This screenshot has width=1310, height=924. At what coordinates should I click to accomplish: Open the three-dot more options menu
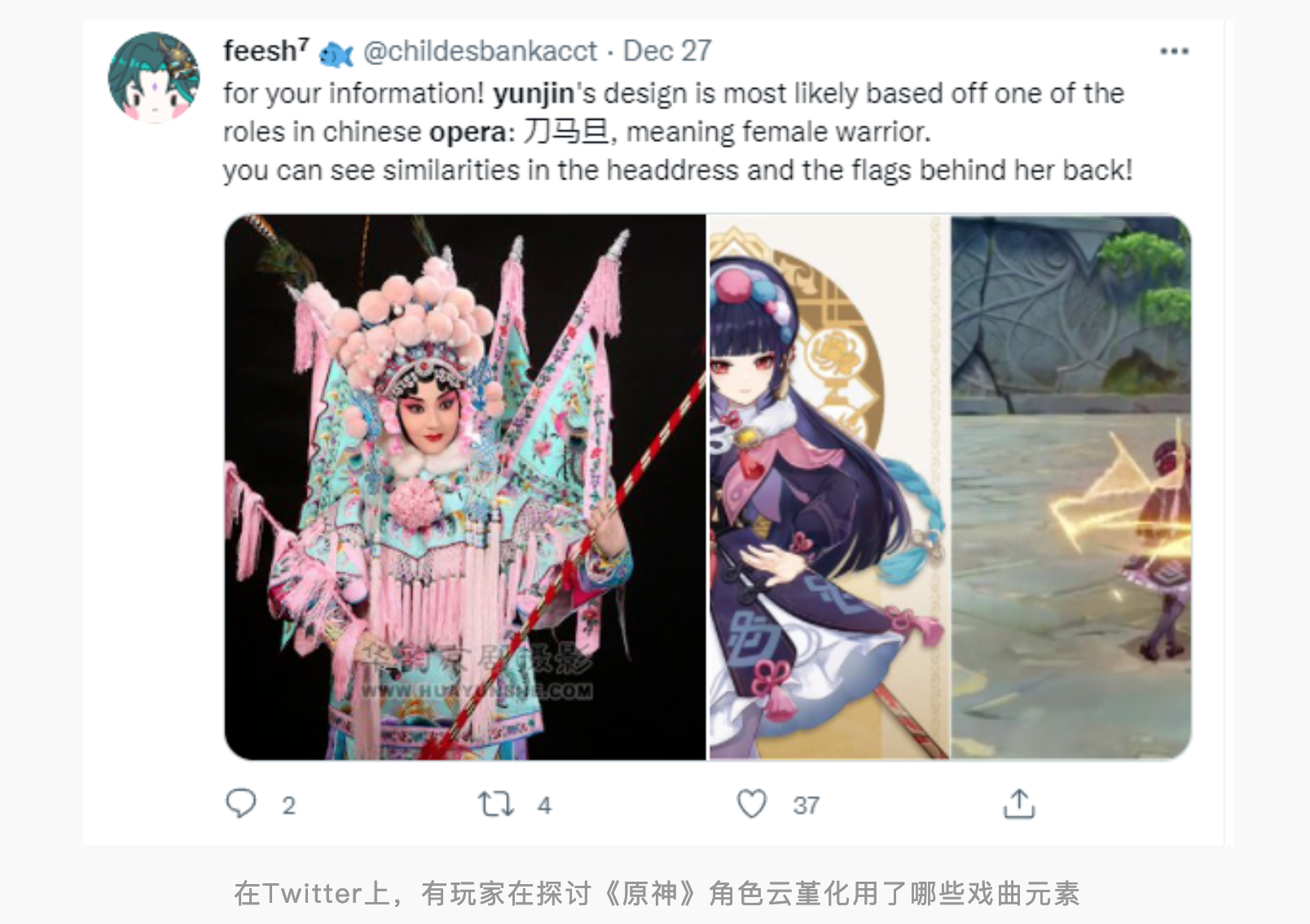1174,51
